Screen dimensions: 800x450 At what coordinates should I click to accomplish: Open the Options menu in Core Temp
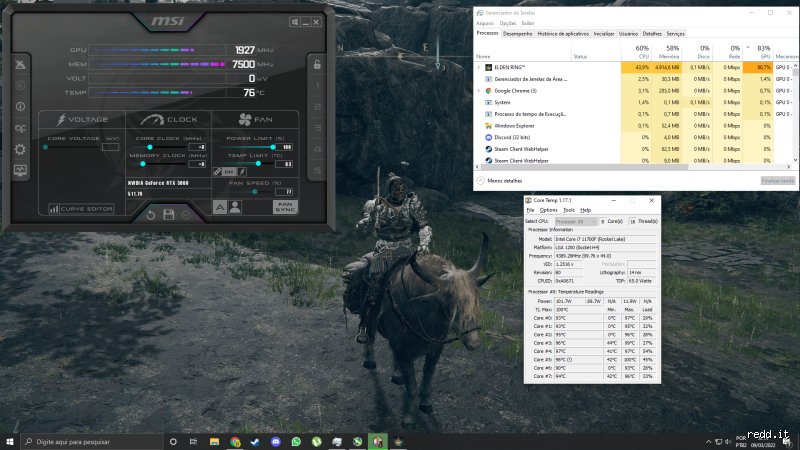548,210
